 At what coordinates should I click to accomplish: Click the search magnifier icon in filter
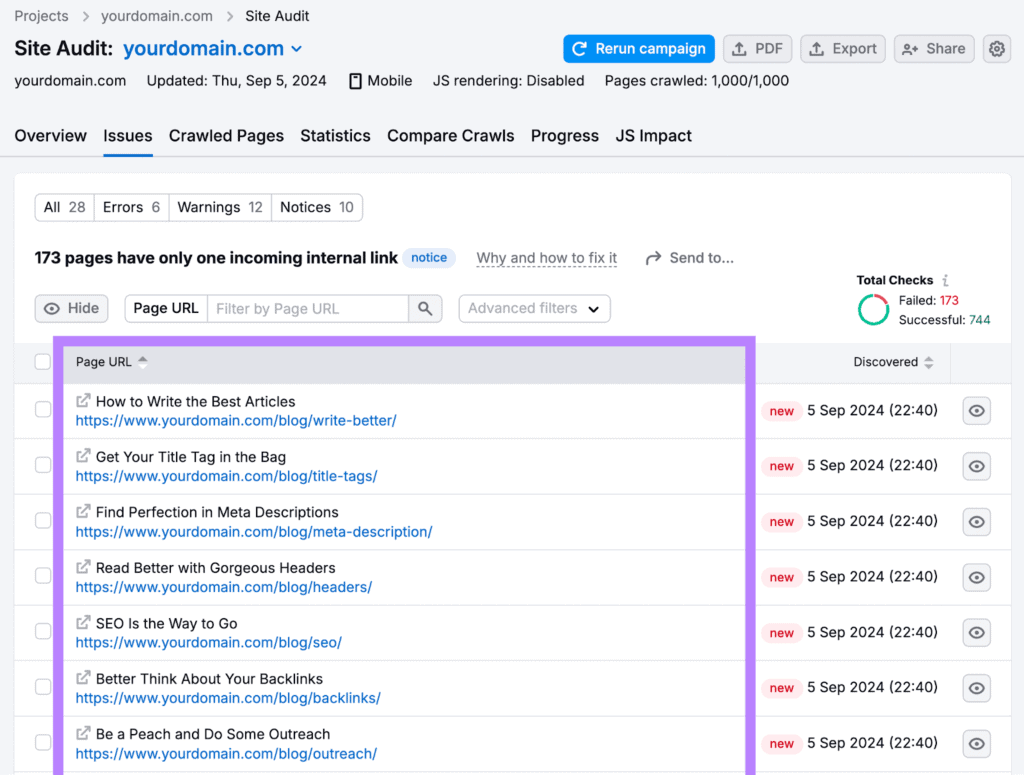[425, 309]
